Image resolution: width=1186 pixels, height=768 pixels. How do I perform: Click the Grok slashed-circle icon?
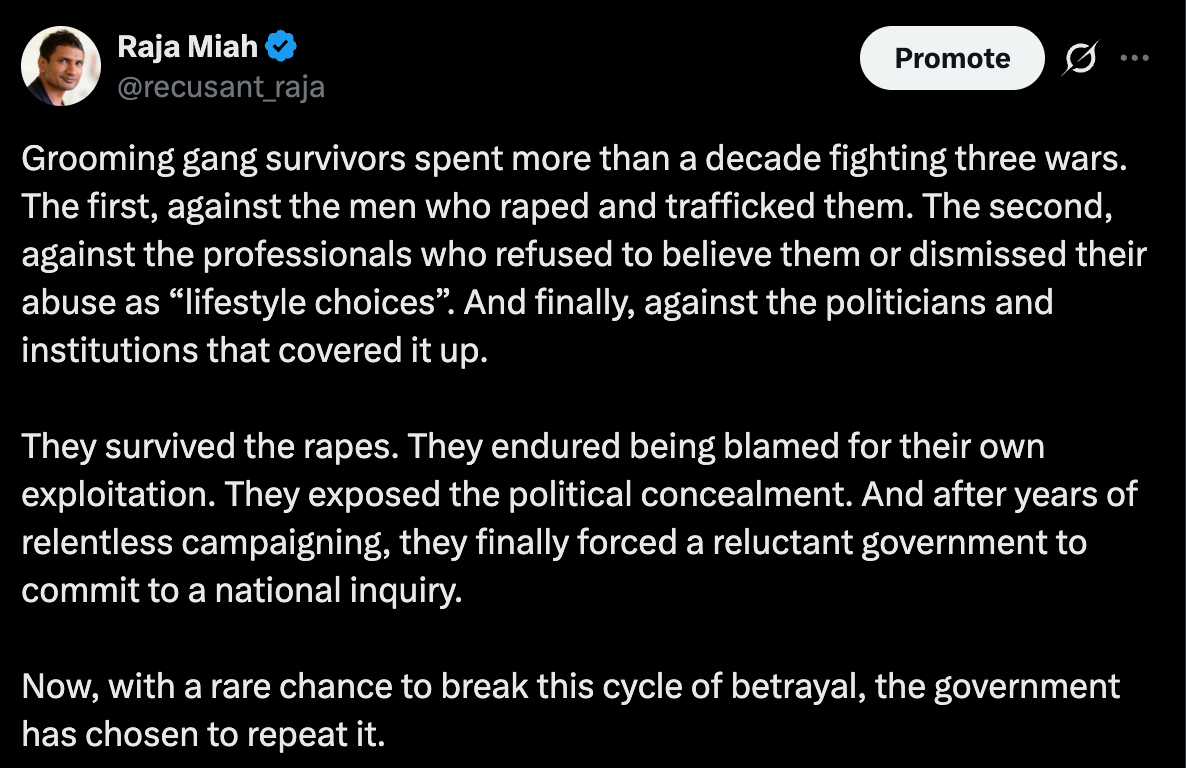tap(1081, 59)
